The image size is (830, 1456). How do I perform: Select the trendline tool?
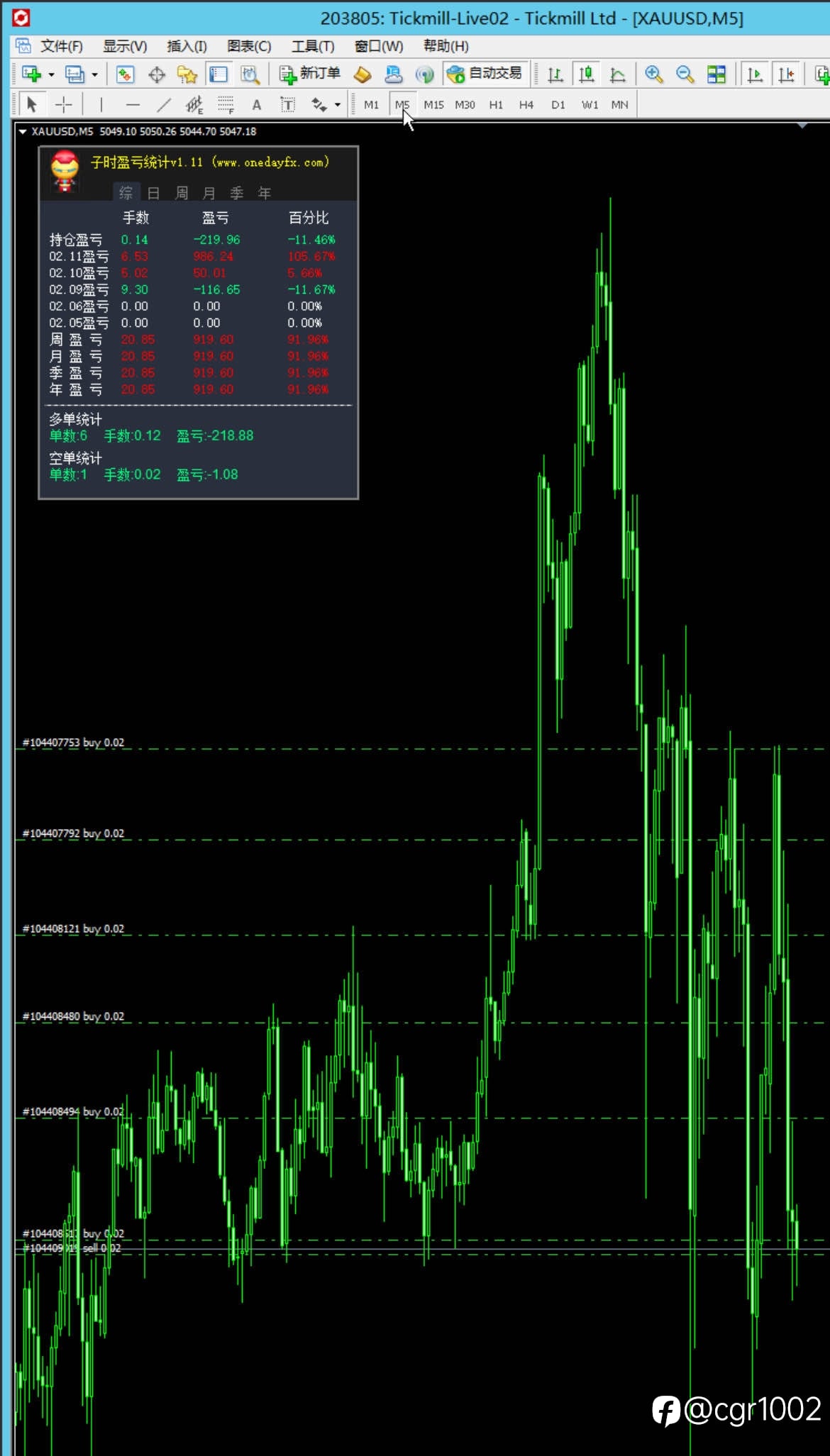pyautogui.click(x=164, y=105)
